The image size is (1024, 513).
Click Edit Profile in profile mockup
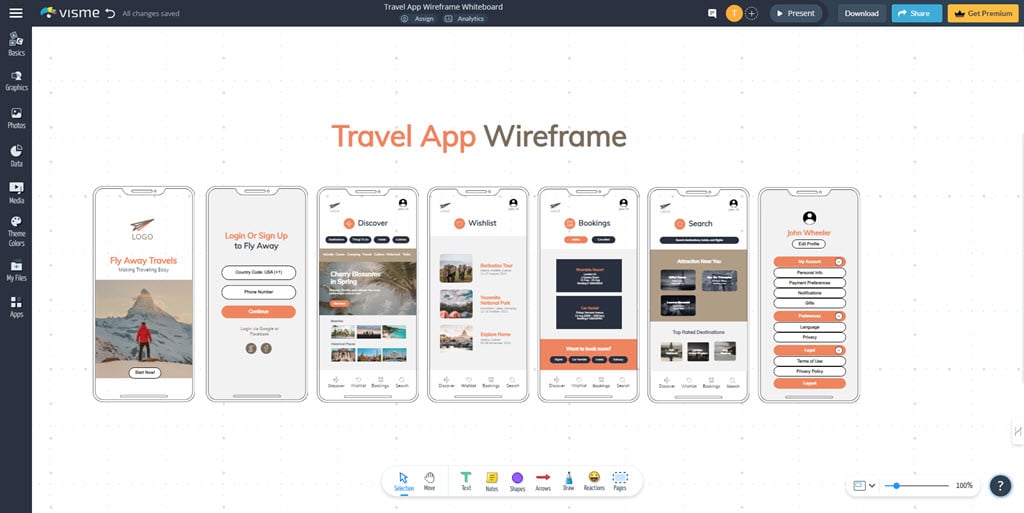point(809,243)
